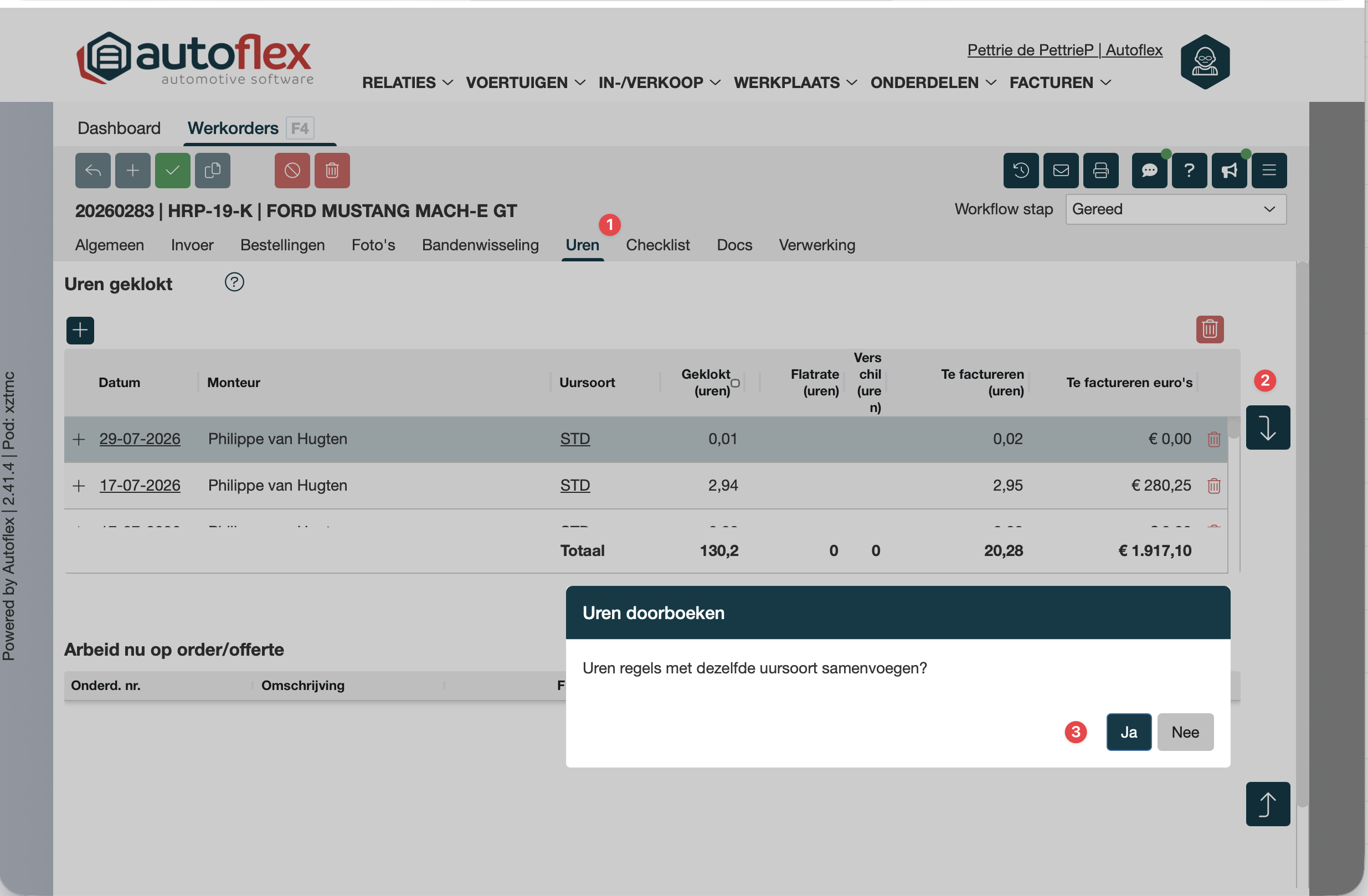The image size is (1368, 896).
Task: Confirm merging with the Ja button
Action: pos(1128,732)
